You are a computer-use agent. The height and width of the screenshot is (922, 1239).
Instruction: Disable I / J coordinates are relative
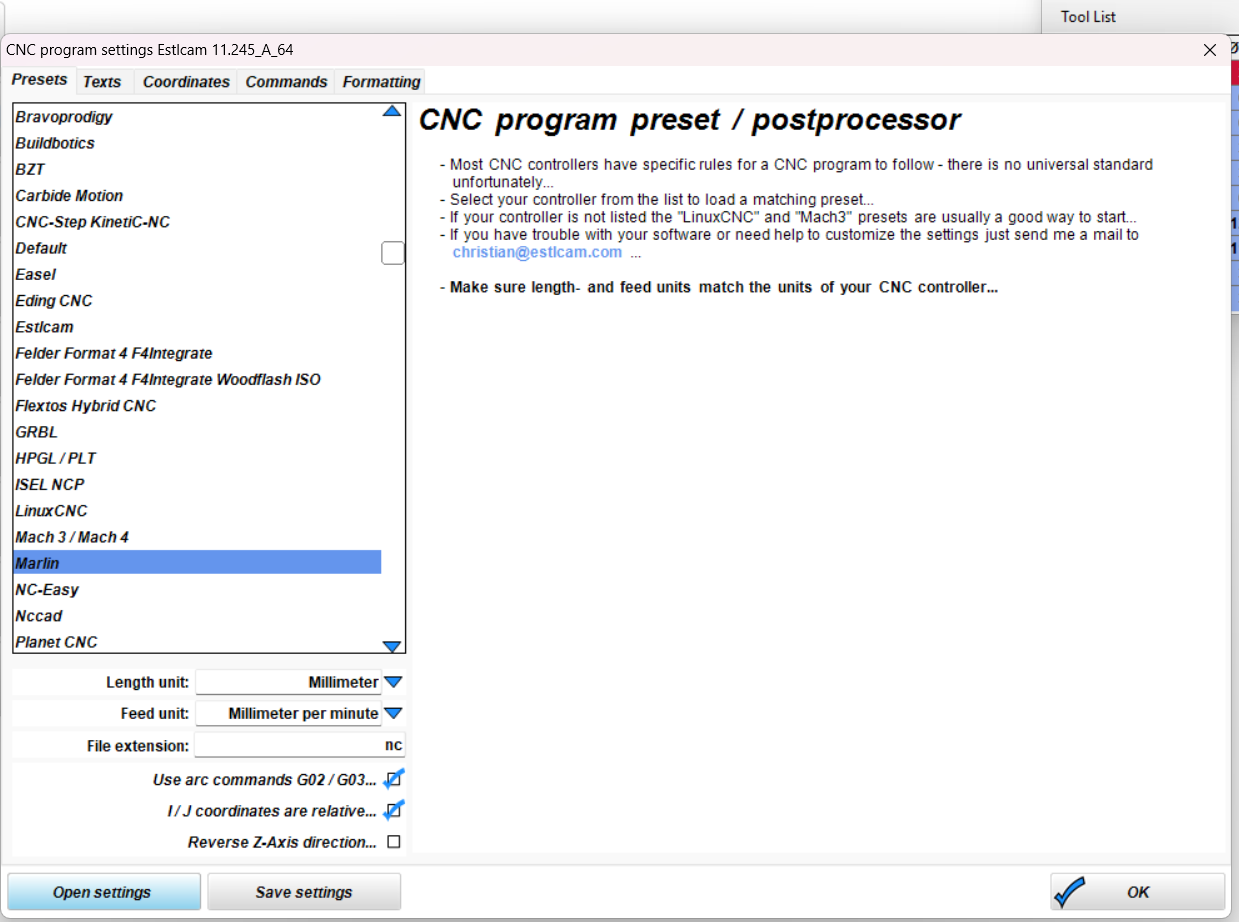coord(393,811)
